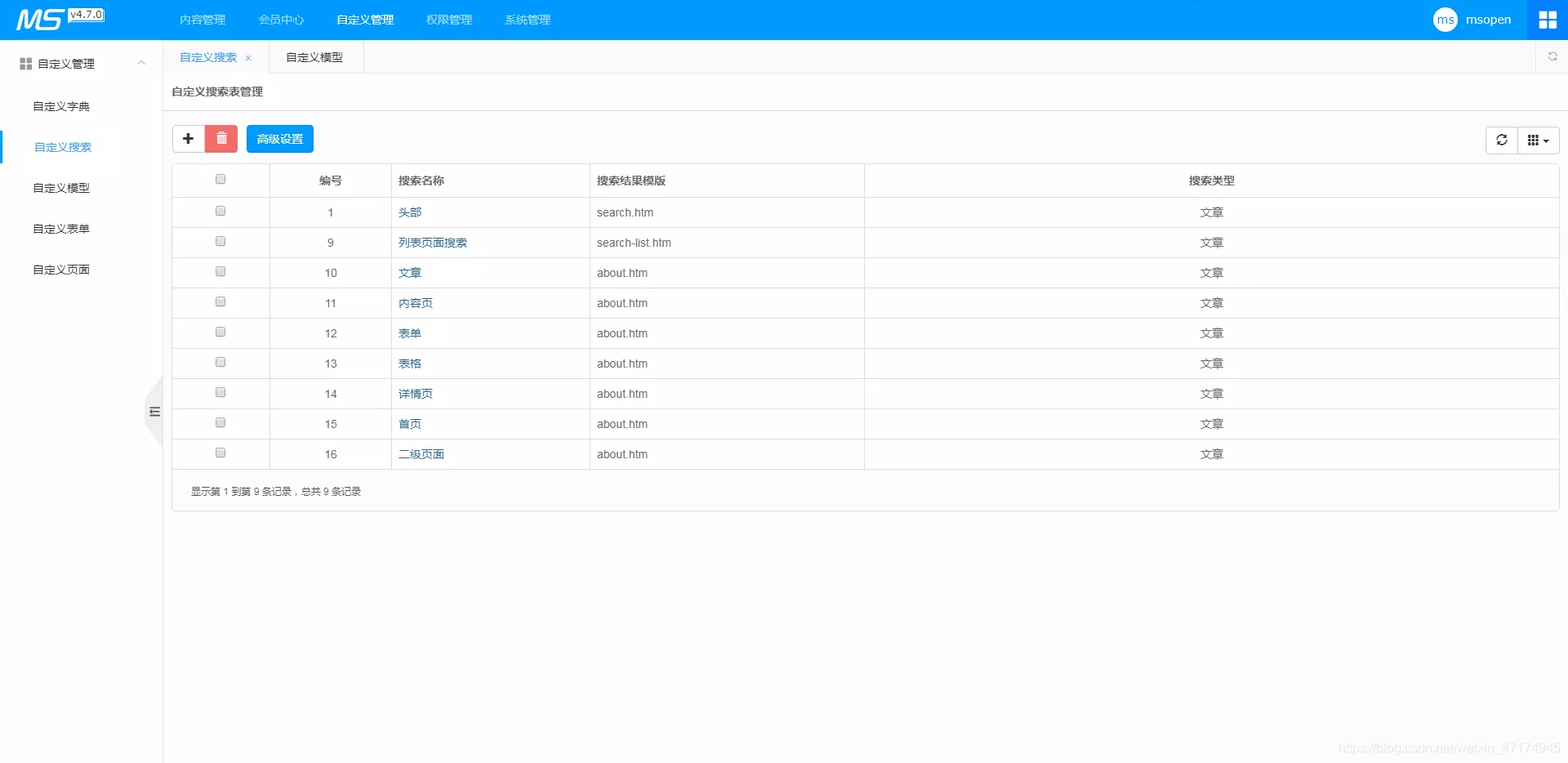Check the row for 列表页面搜索
Image resolution: width=1568 pixels, height=763 pixels.
[220, 241]
